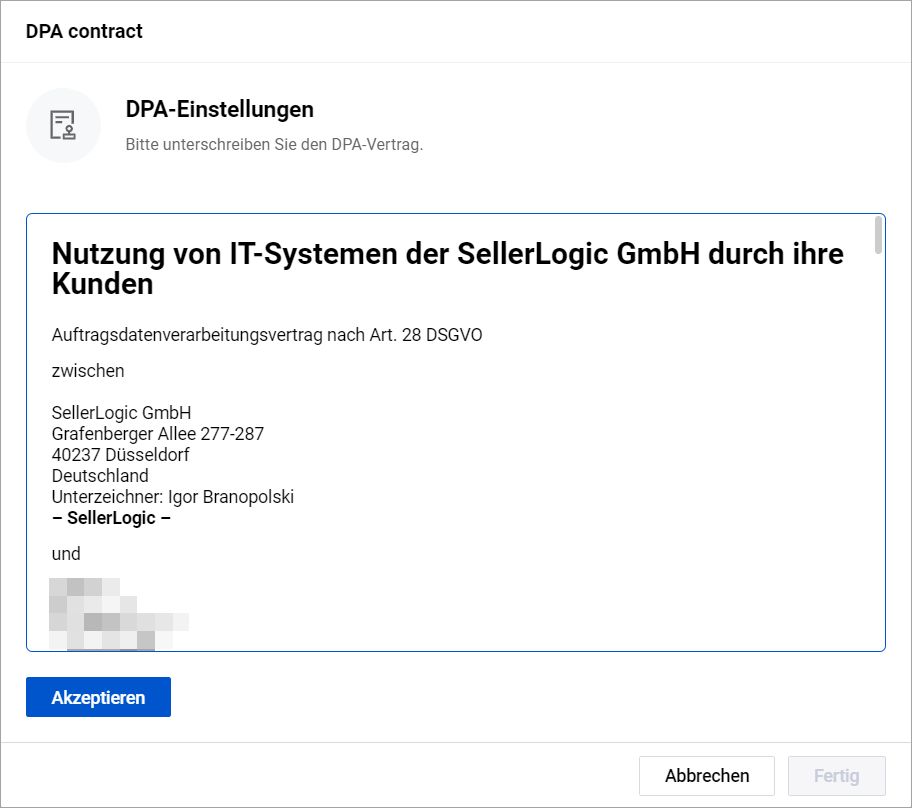Click the 'zwischen' text line
The image size is (912, 808).
[x=88, y=371]
